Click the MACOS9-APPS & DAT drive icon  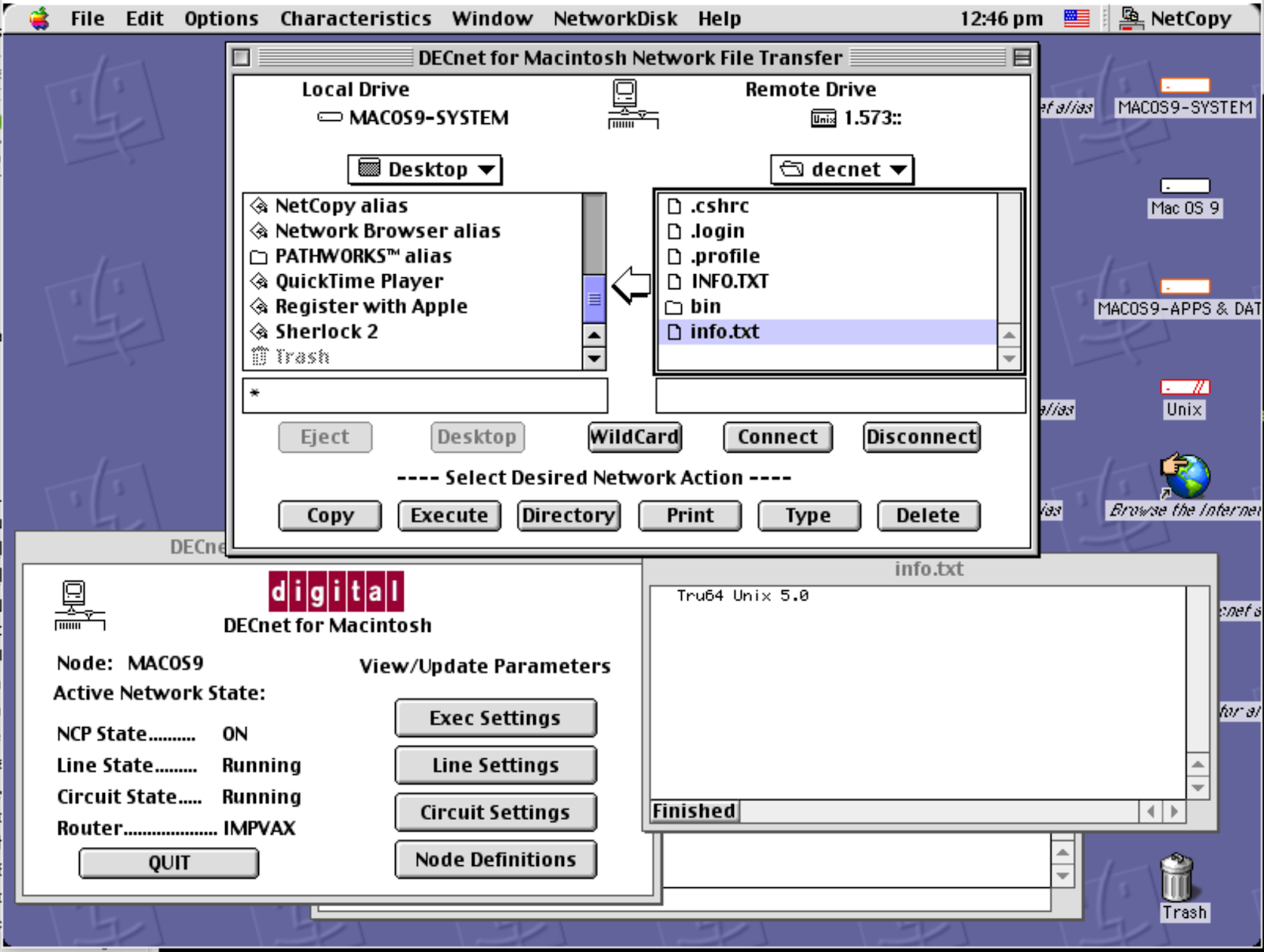tap(1185, 286)
